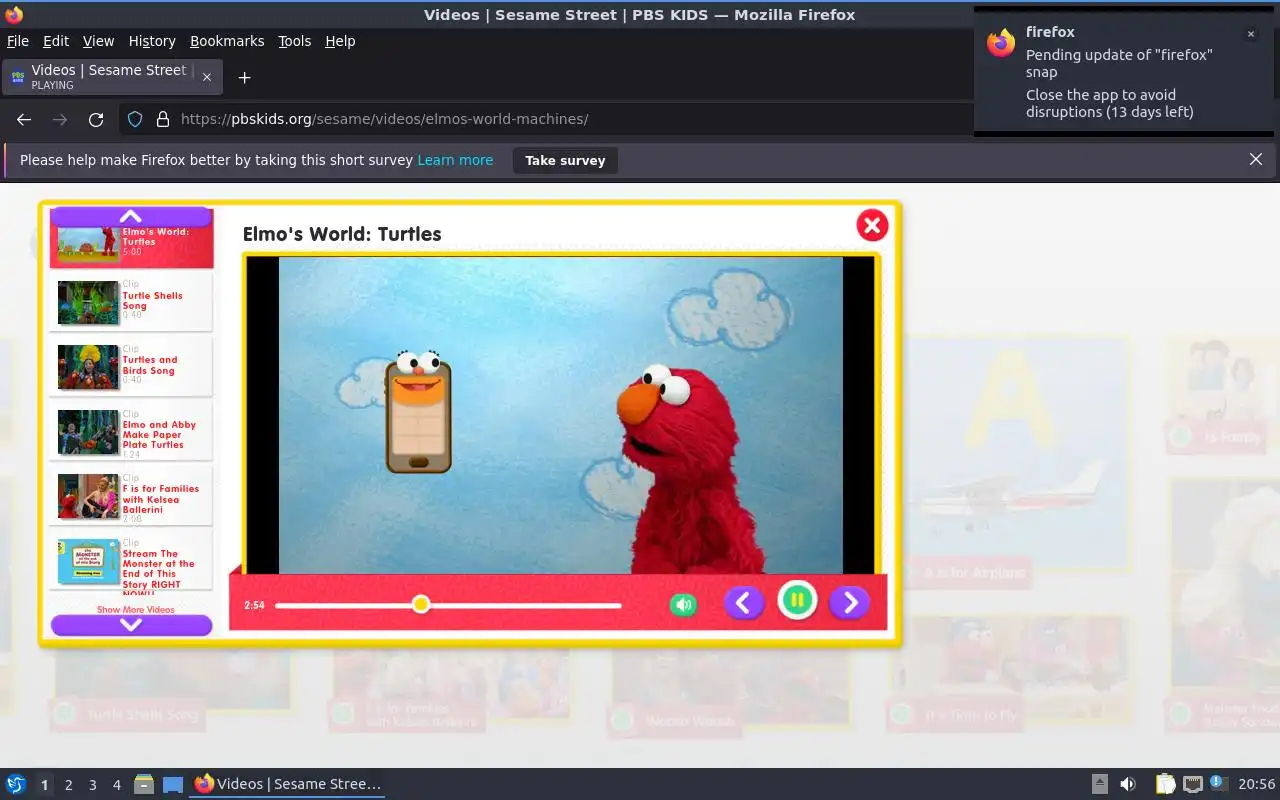
Task: Open the History menu
Action: pos(152,41)
